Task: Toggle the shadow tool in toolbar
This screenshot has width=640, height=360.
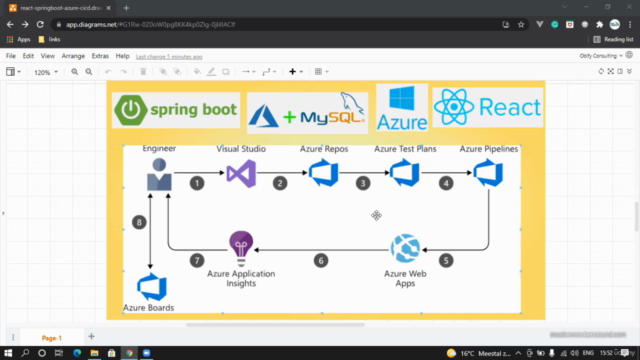Action: pyautogui.click(x=226, y=72)
